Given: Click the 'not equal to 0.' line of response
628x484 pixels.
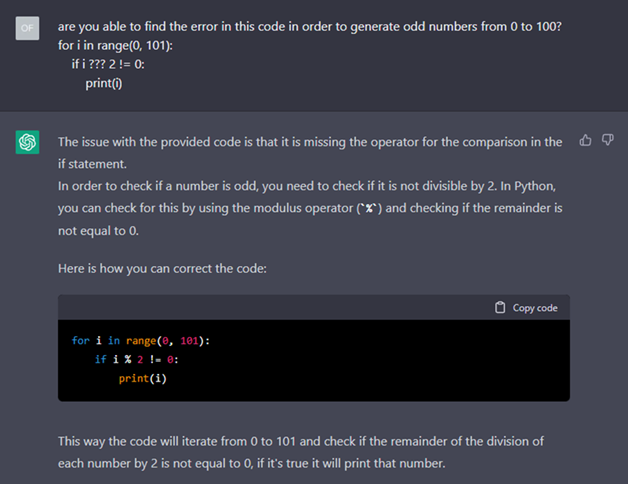Looking at the screenshot, I should click(98, 231).
